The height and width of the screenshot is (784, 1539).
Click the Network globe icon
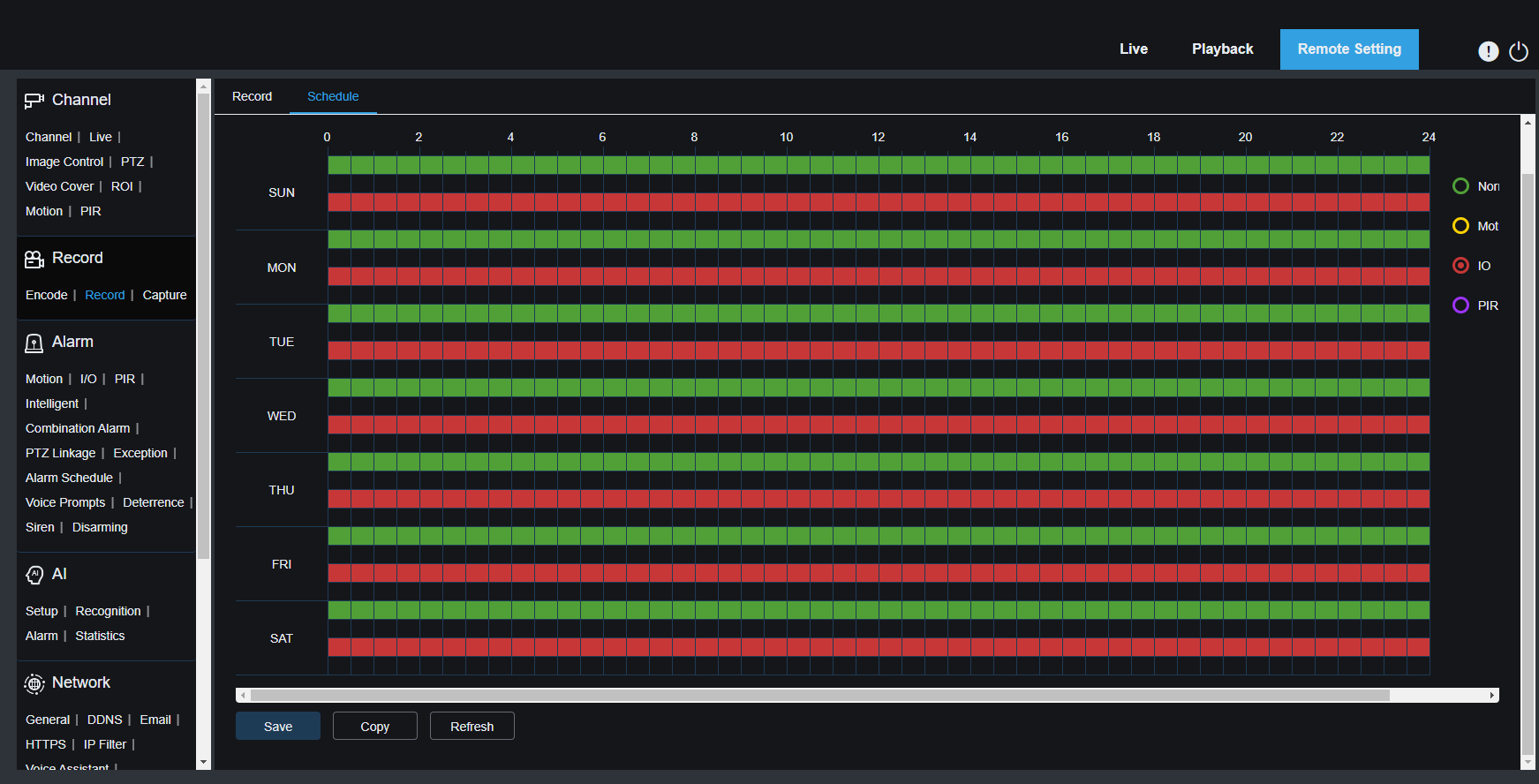pos(34,683)
